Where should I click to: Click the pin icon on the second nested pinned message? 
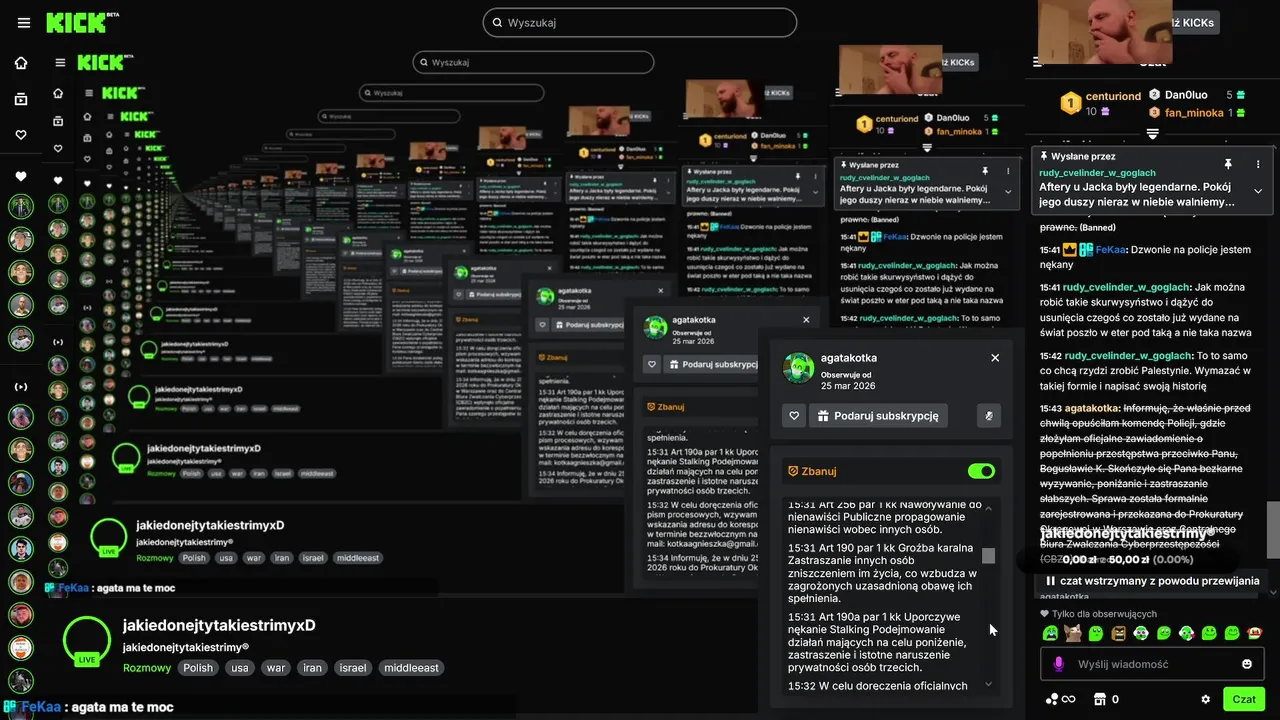(x=984, y=172)
